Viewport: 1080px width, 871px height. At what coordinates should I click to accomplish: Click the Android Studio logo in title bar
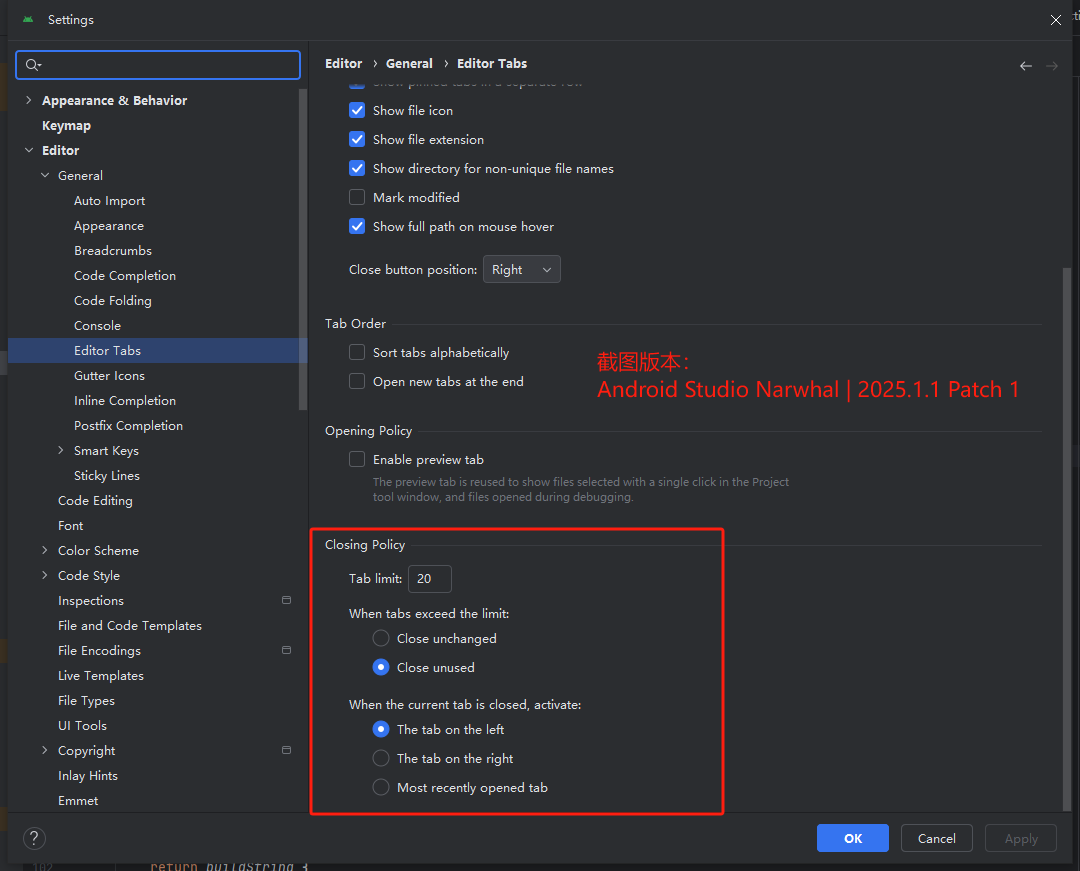click(28, 19)
